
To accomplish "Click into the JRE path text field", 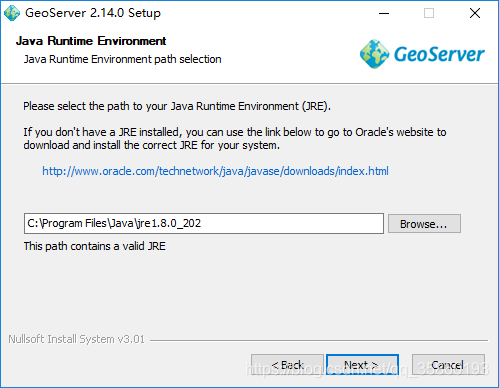I will tap(204, 223).
